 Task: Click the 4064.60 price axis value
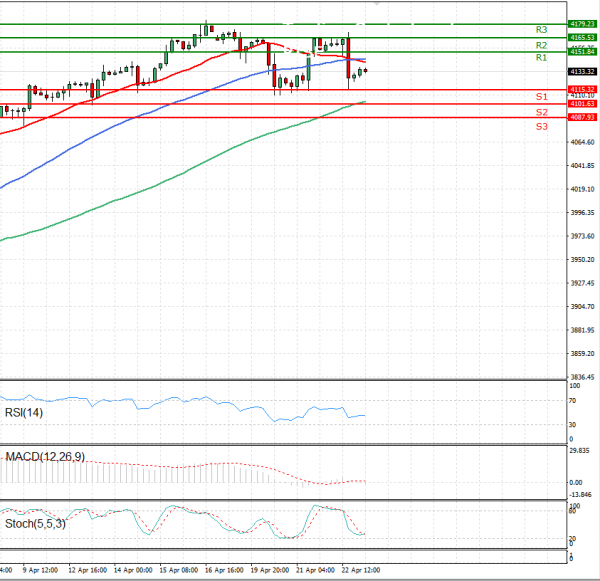[582, 142]
